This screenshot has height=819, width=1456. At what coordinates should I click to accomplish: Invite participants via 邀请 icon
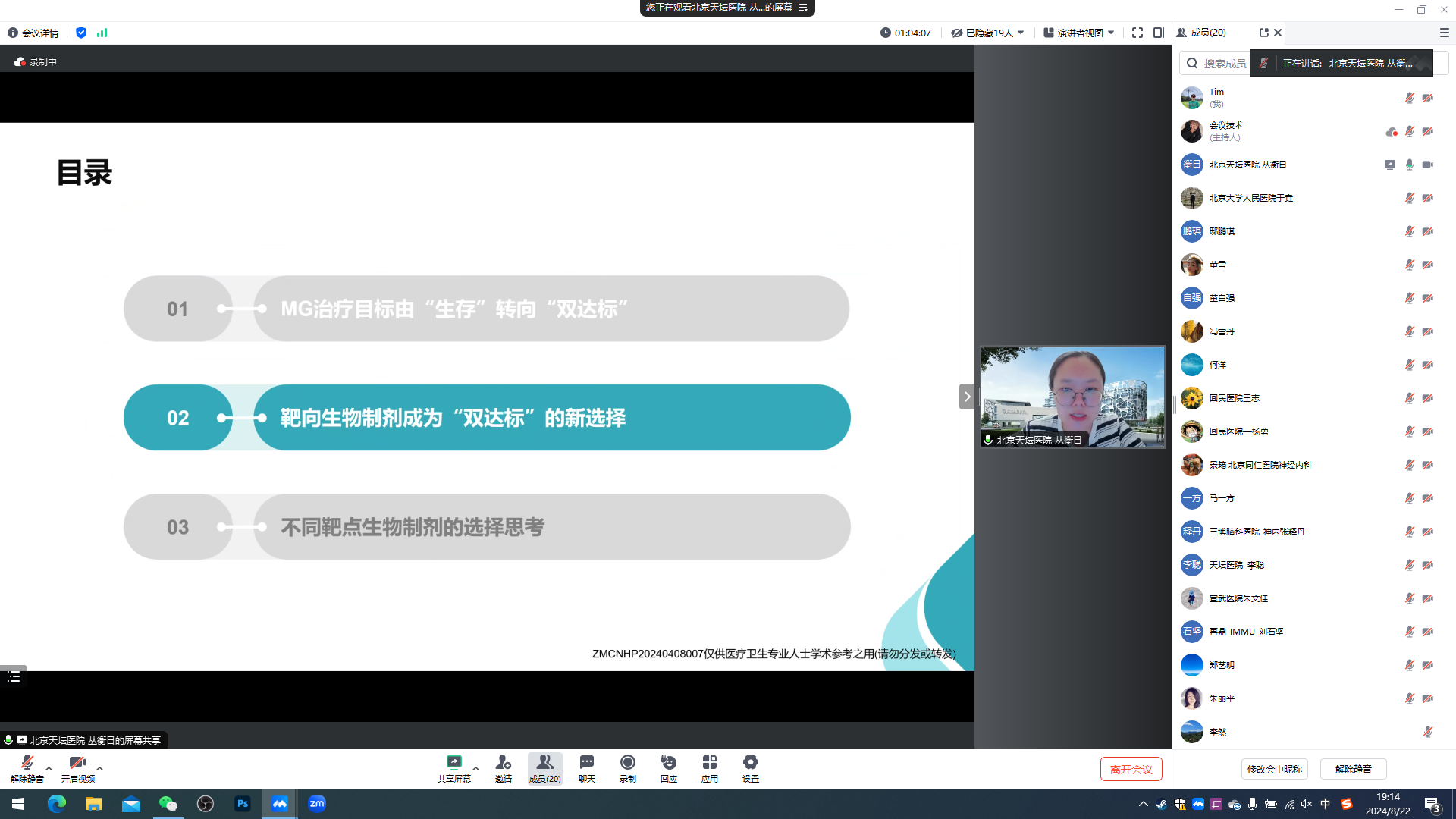click(503, 768)
